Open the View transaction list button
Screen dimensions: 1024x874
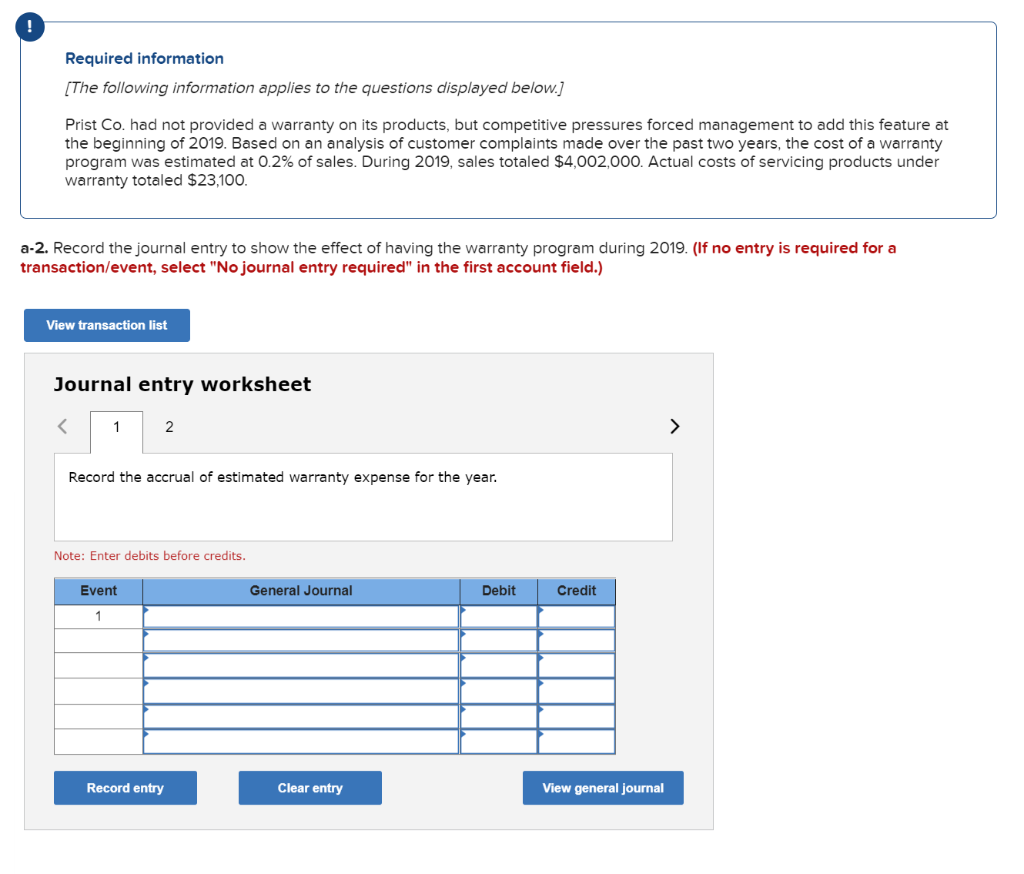[x=107, y=325]
